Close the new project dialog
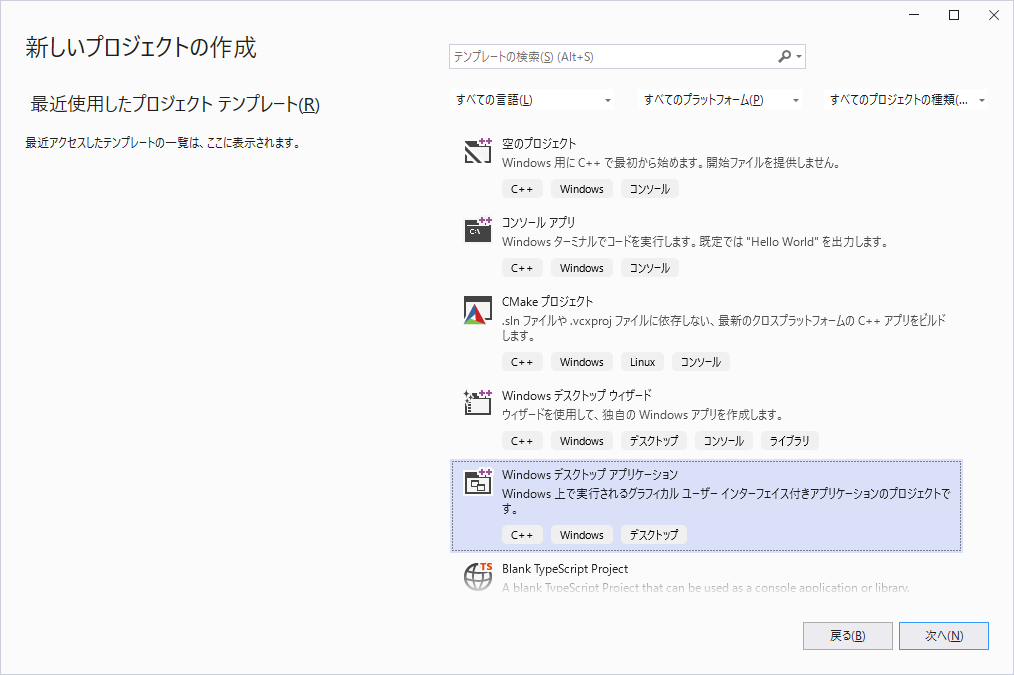 point(994,15)
